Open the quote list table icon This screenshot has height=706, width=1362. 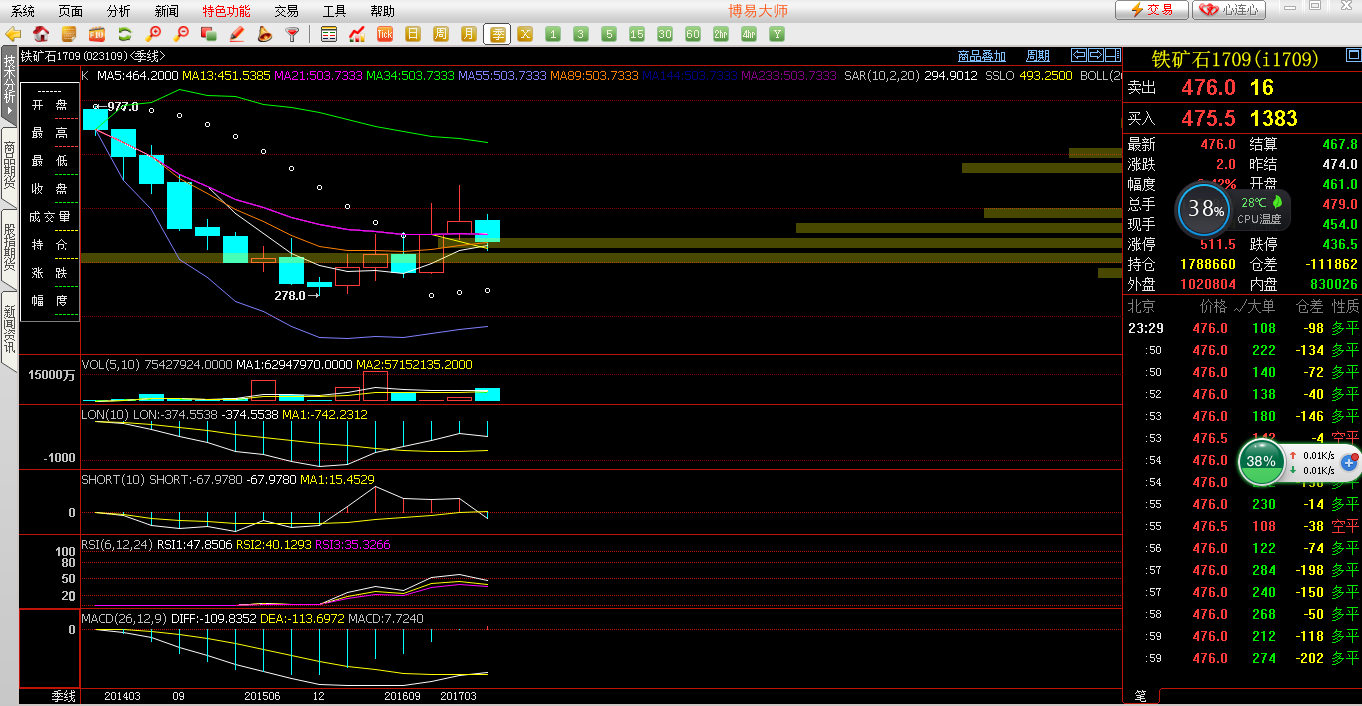pos(329,34)
